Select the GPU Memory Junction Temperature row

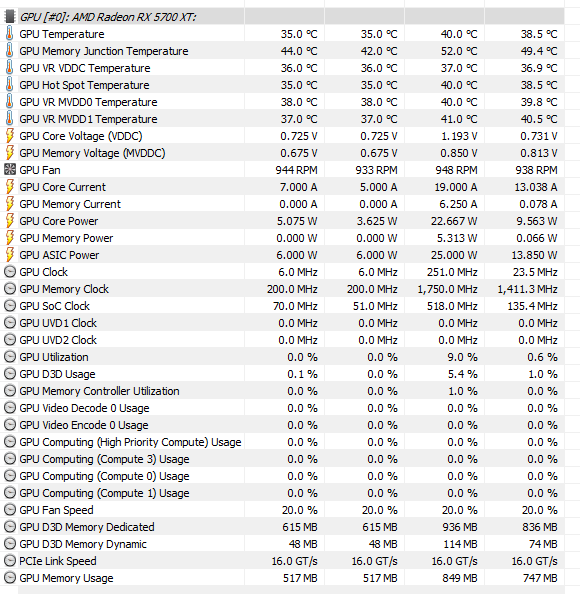[x=282, y=51]
